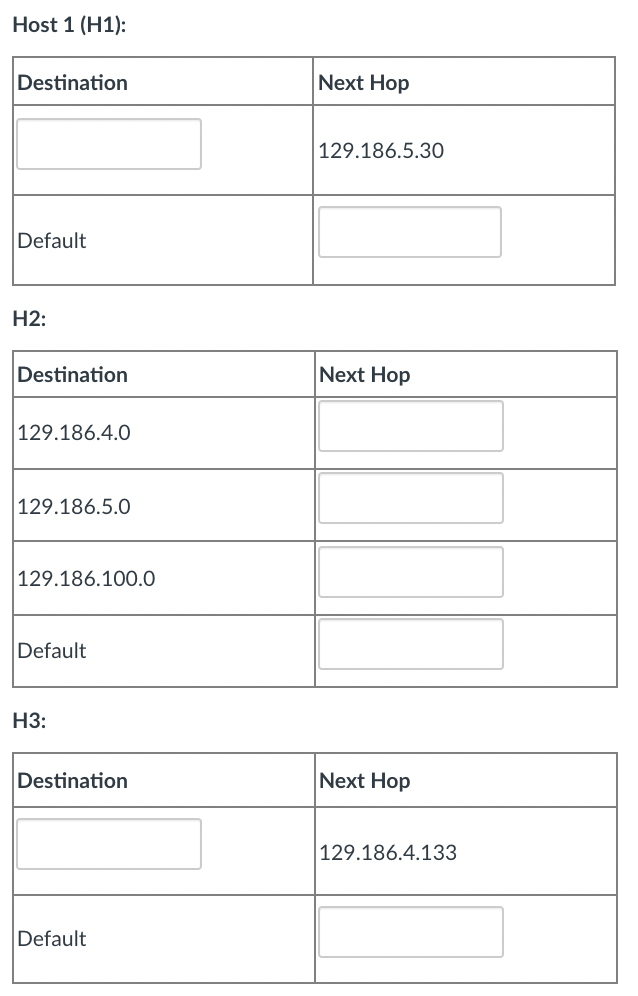Image resolution: width=638 pixels, height=996 pixels.
Task: Select the H3 heading text
Action: tap(27, 718)
